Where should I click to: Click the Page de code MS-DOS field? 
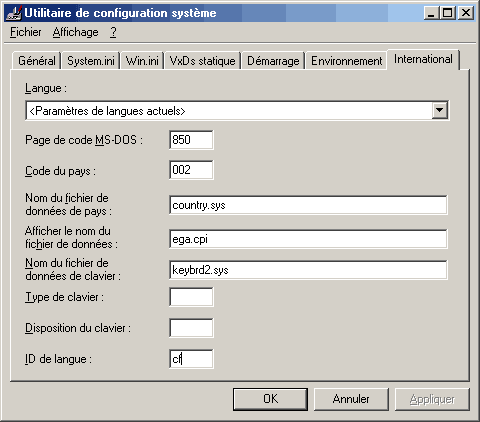pos(191,140)
